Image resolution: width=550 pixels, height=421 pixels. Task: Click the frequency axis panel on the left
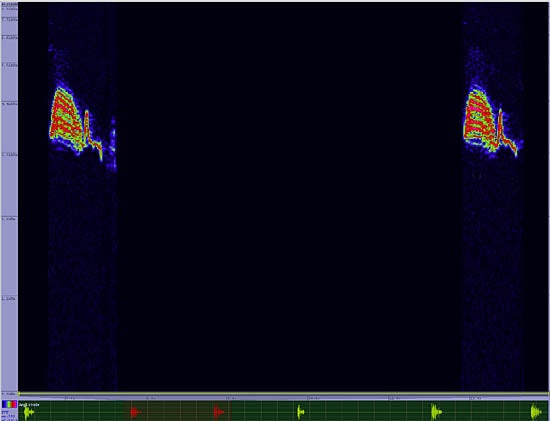9,198
